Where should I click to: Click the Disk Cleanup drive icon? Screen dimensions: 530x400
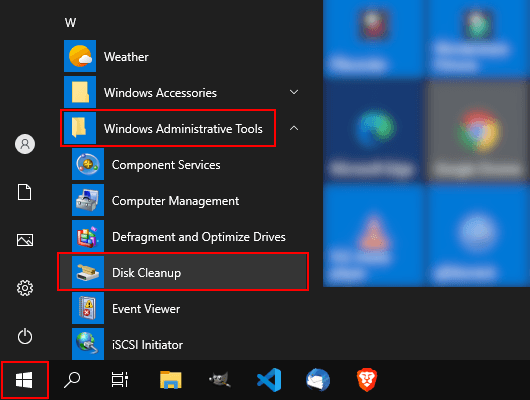88,272
